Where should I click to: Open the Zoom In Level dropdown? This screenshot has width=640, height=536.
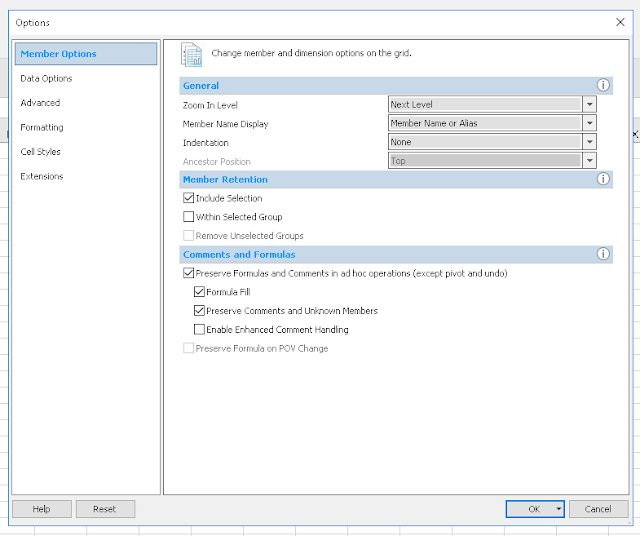point(590,104)
